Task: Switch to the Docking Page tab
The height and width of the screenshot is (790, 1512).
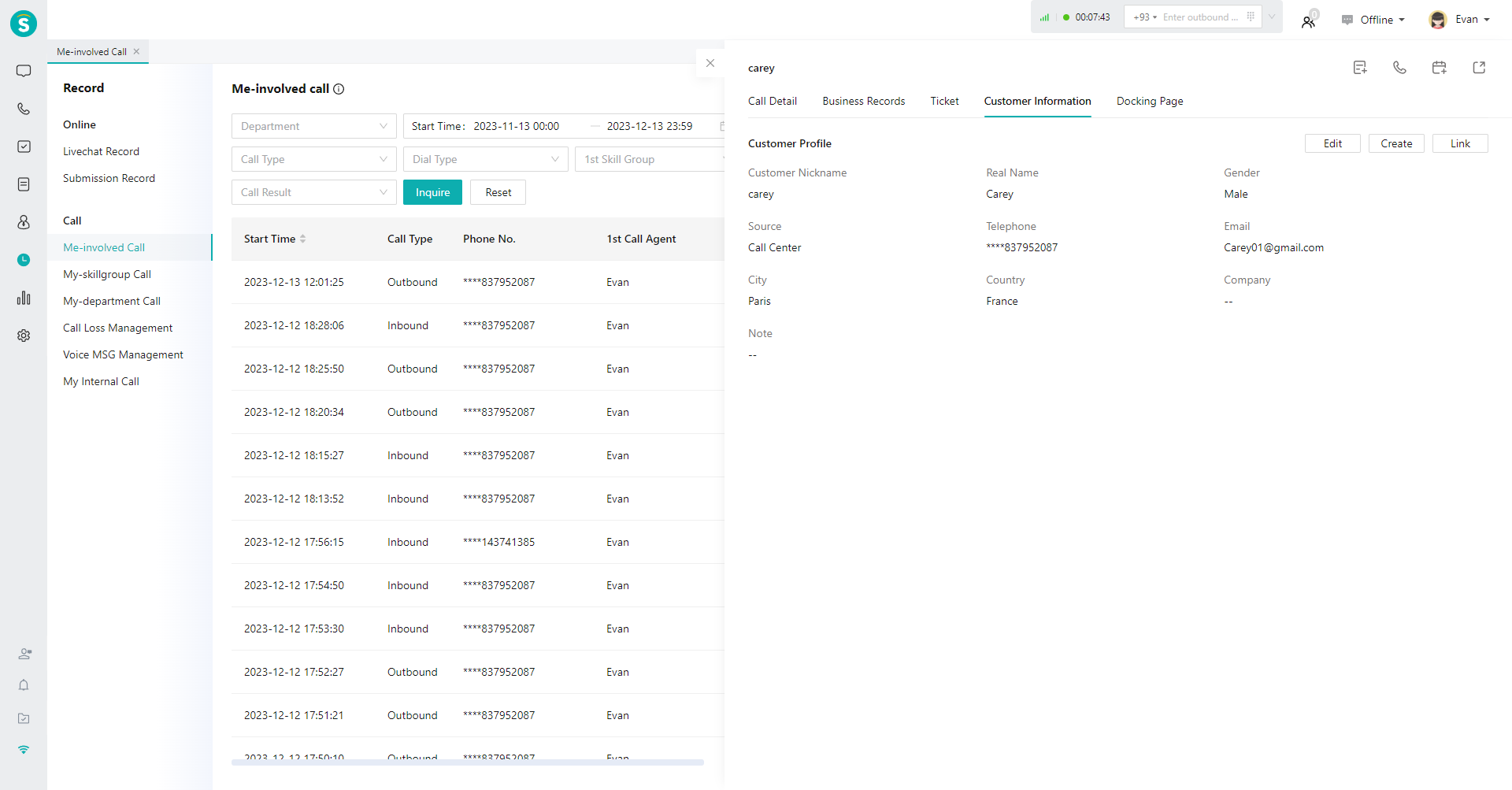Action: click(1149, 101)
